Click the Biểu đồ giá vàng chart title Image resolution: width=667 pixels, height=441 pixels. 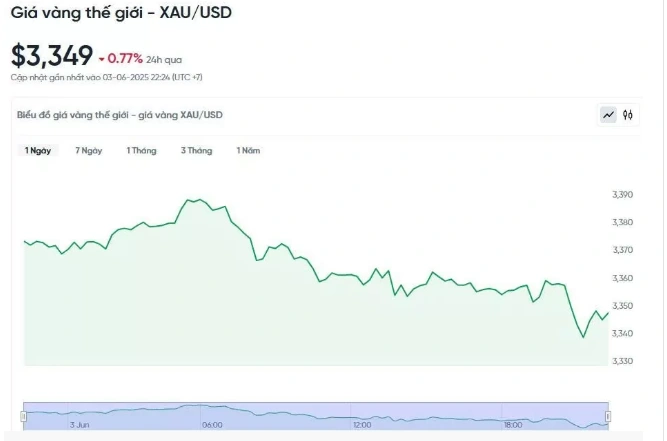coord(120,115)
